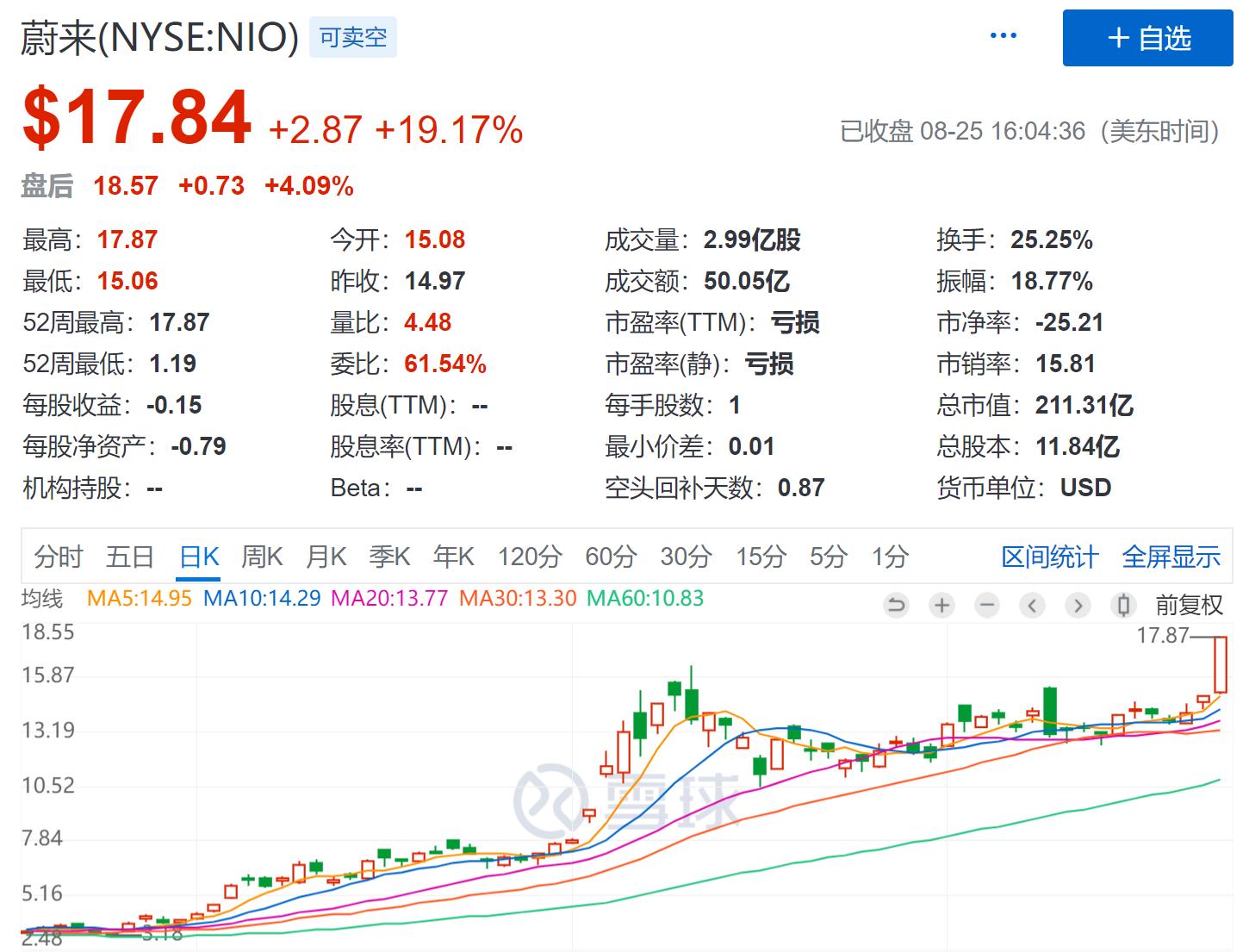
Task: Click the chart reset/undo arrow icon
Action: tap(897, 606)
